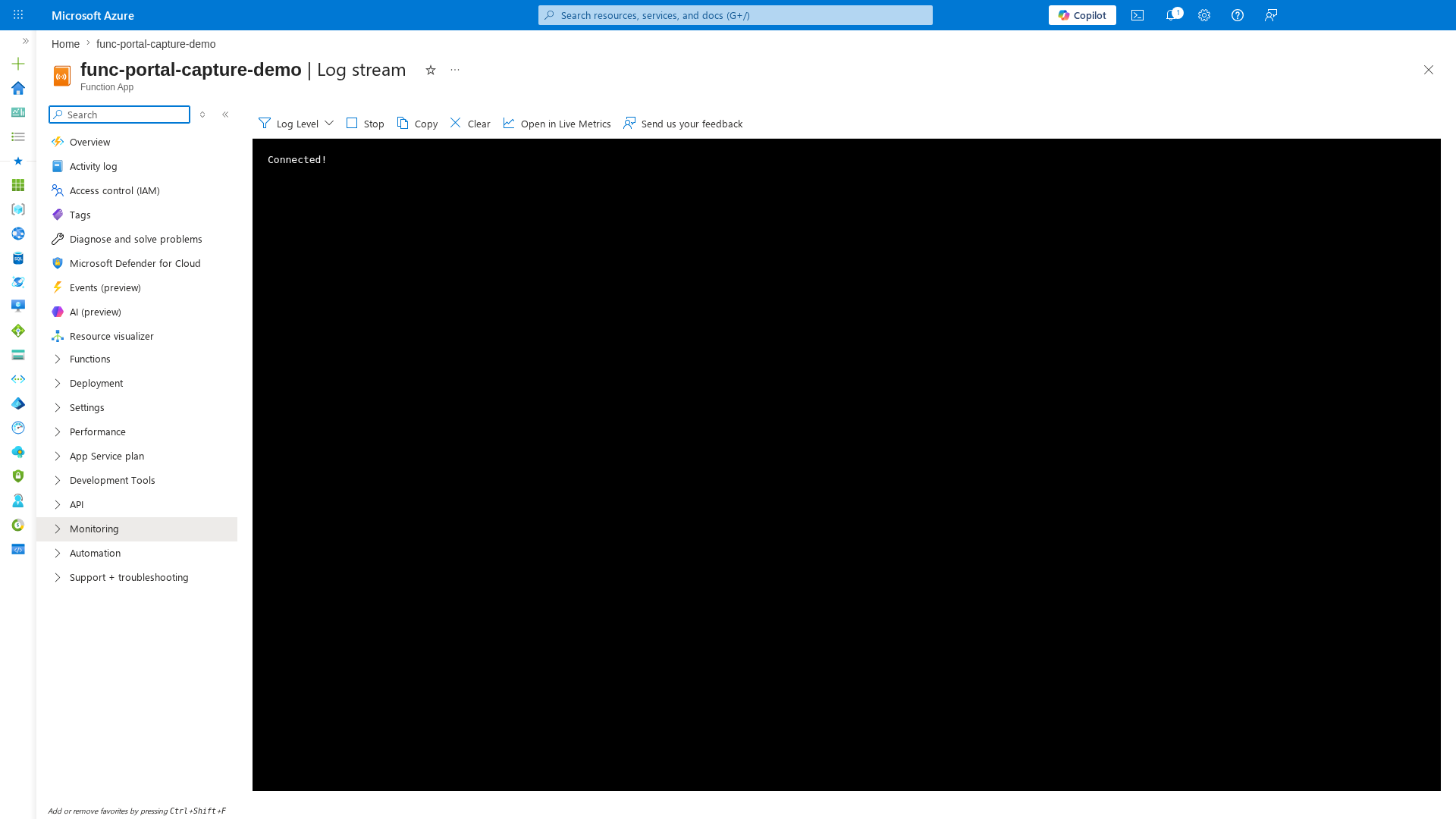Expand the App Service plan group

pos(136,457)
